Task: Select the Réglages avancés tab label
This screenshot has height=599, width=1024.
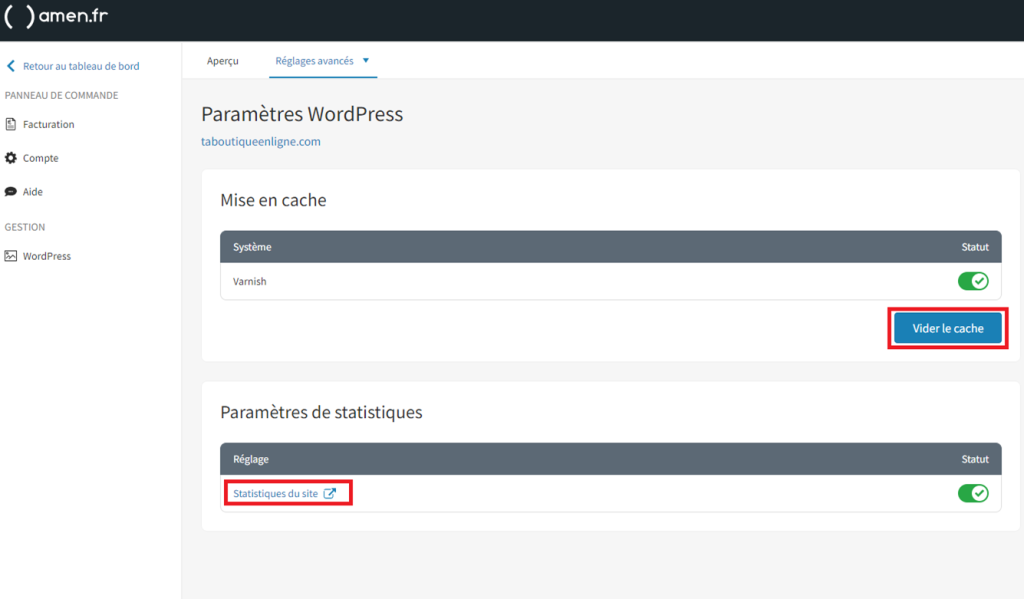Action: pyautogui.click(x=314, y=61)
